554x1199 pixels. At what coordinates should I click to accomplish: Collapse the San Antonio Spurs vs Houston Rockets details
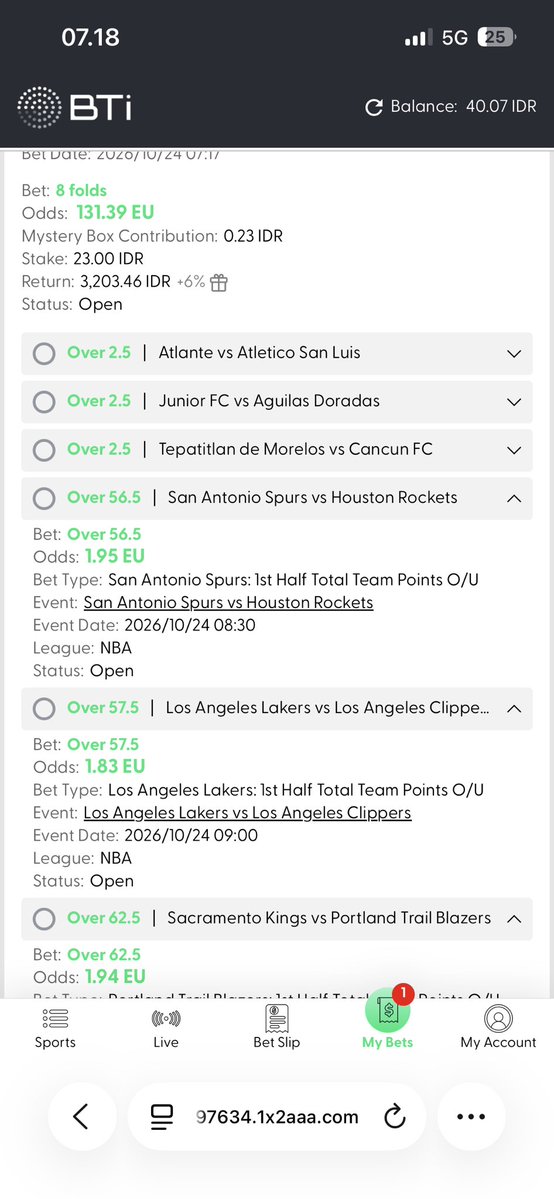coord(514,498)
